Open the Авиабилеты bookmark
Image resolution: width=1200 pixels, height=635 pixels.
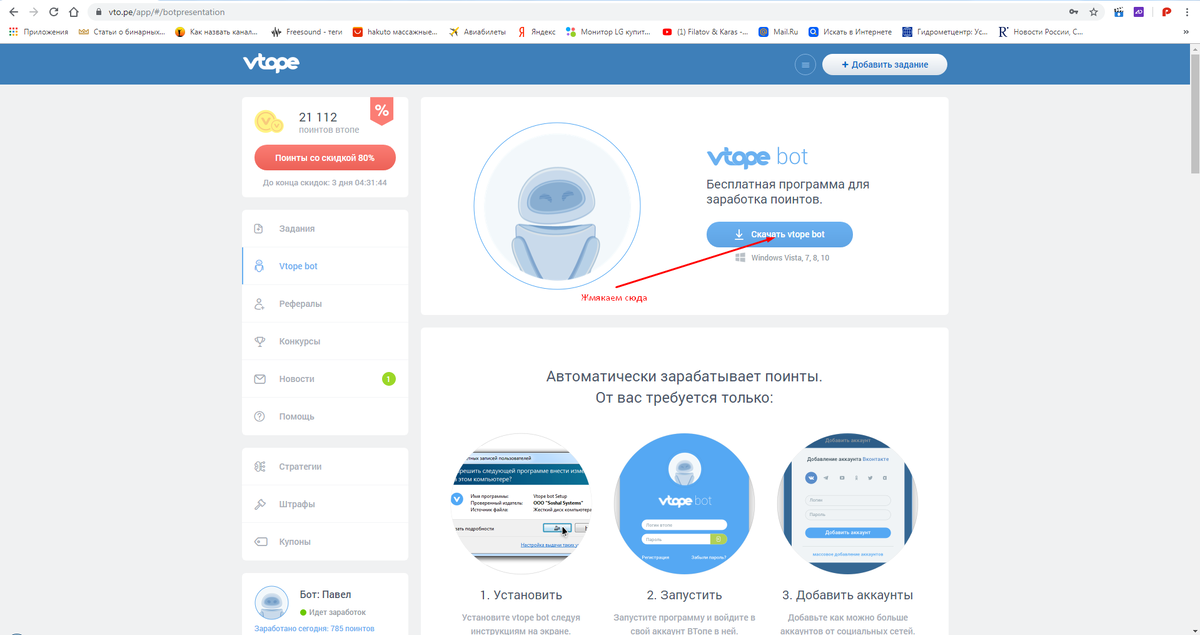478,32
